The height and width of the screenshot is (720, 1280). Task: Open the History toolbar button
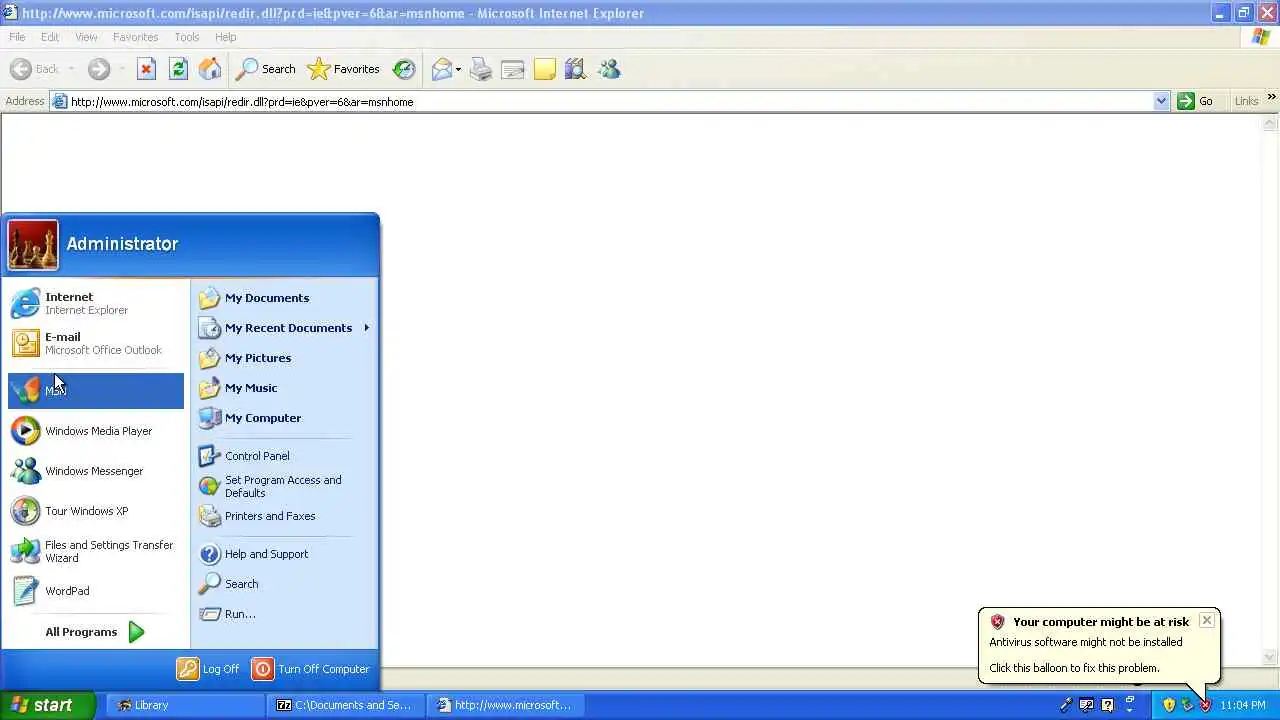click(x=404, y=69)
